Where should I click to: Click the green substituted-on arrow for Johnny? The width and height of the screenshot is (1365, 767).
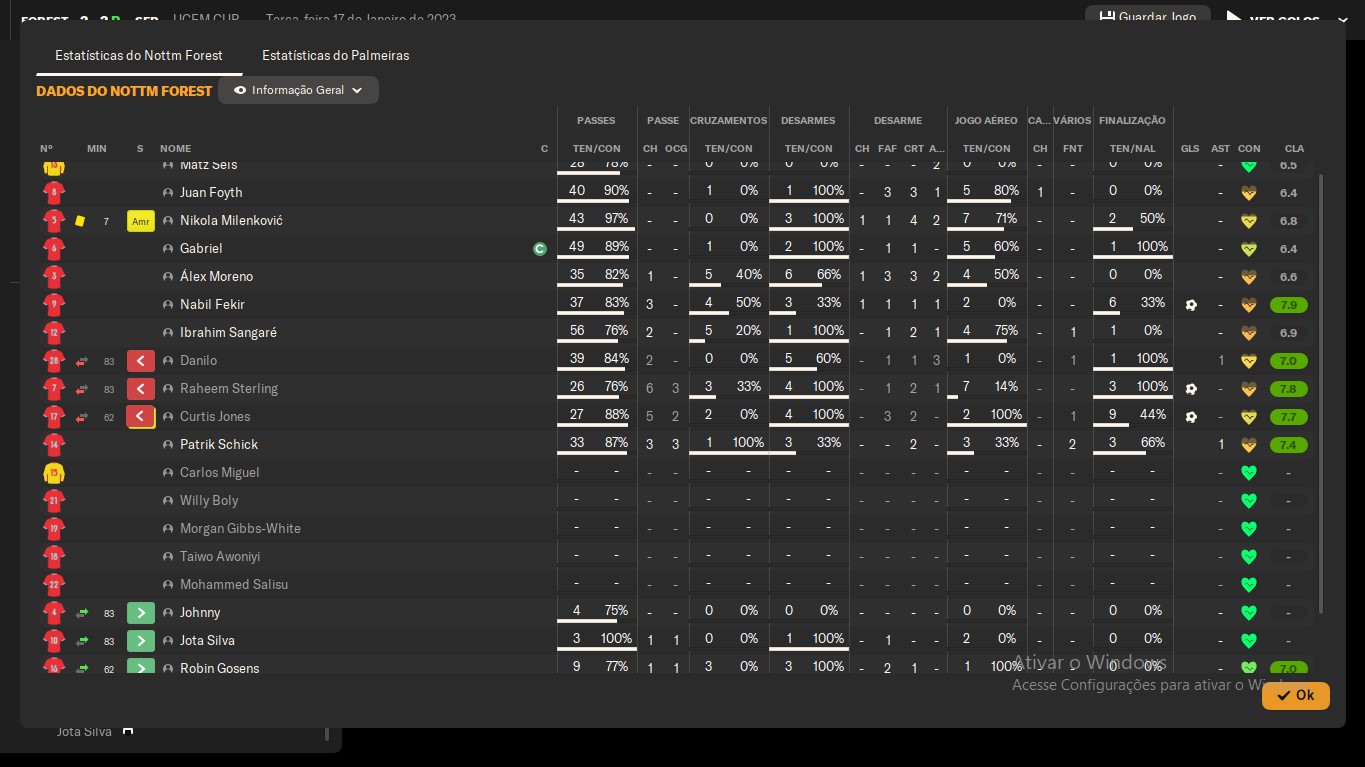(141, 613)
